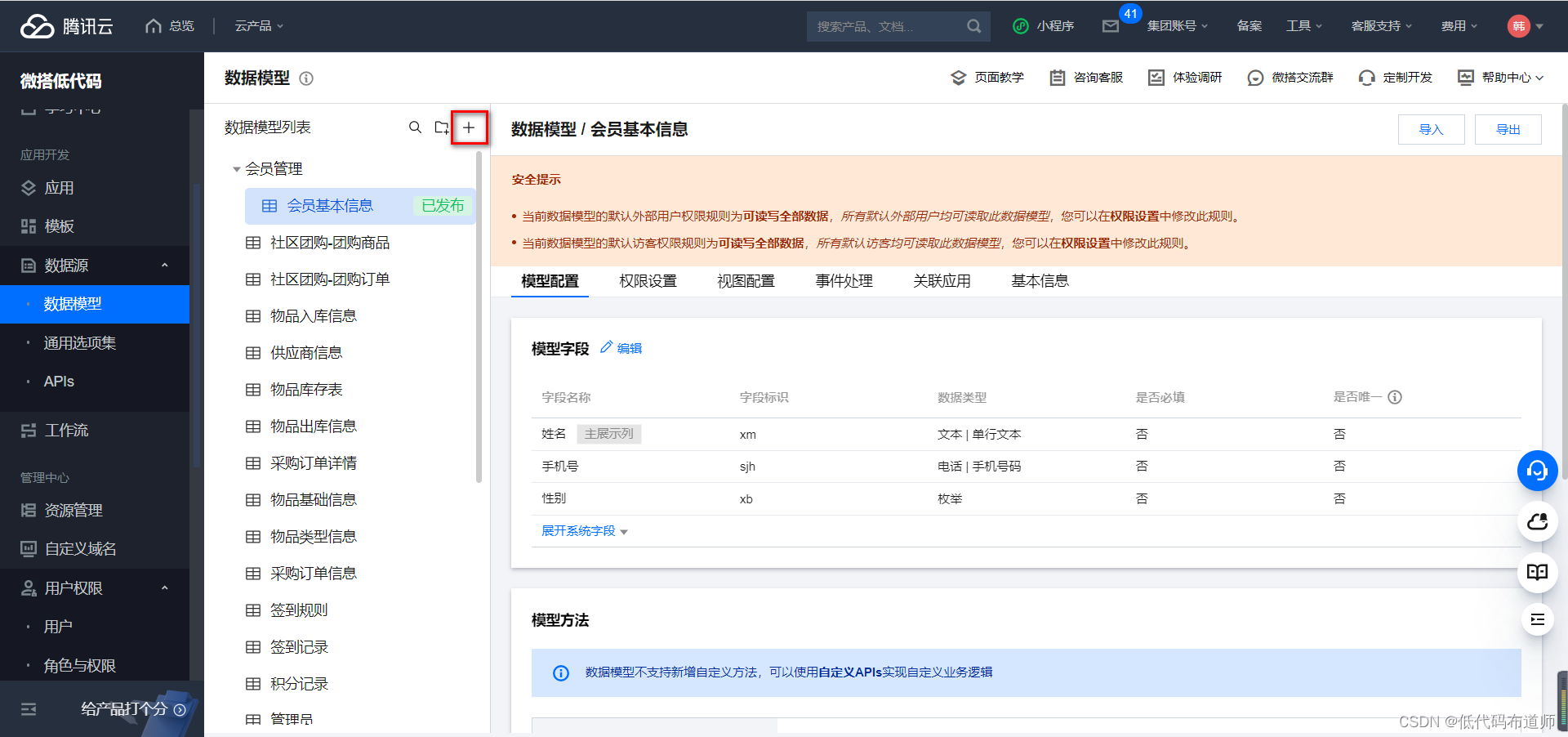Viewport: 1568px width, 737px height.
Task: Click the new folder icon beside the search
Action: click(441, 127)
